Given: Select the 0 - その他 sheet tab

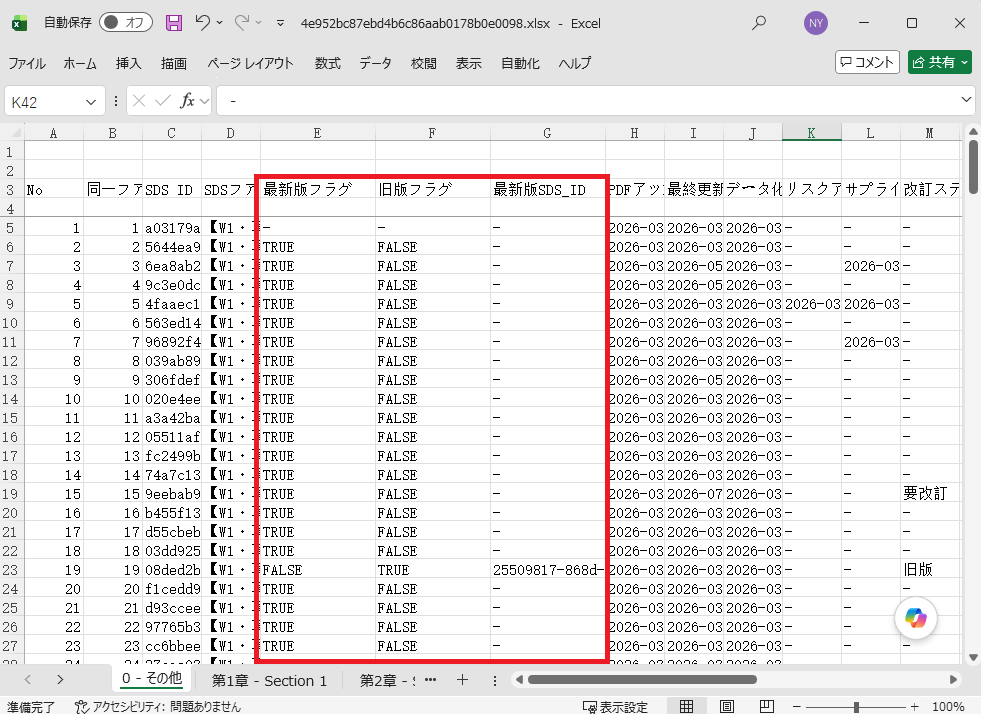Looking at the screenshot, I should coord(152,679).
